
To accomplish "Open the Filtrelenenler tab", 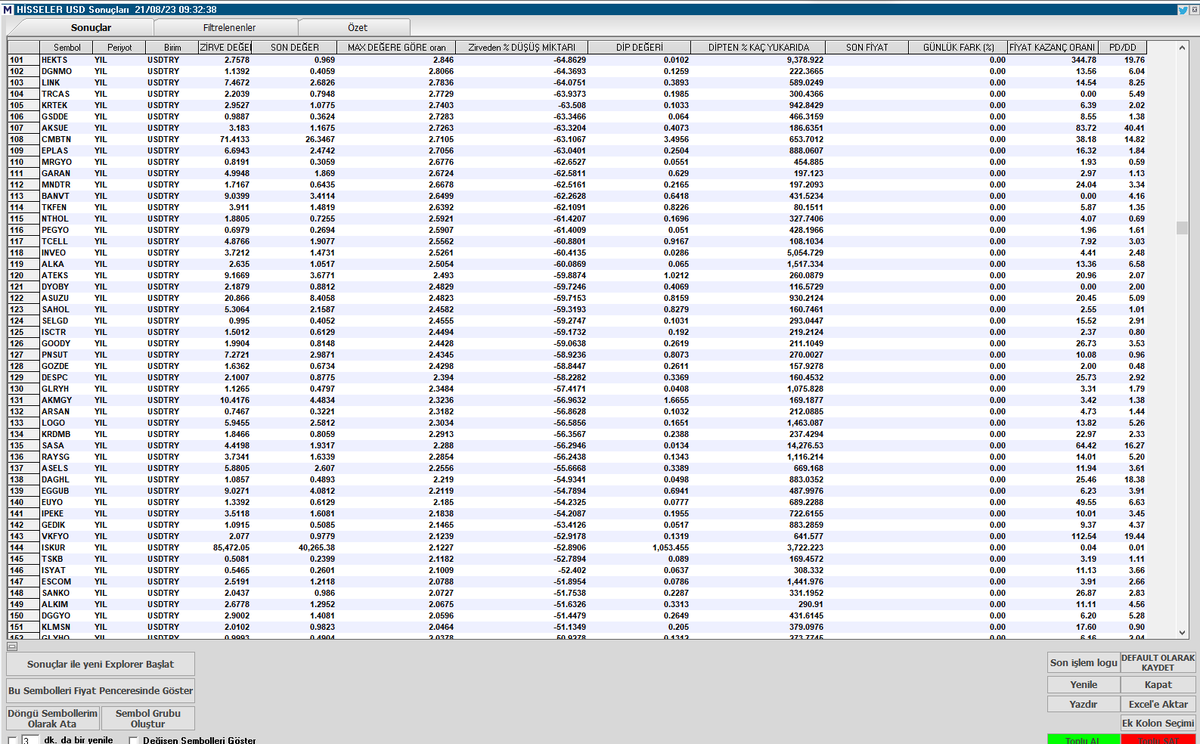I will click(228, 27).
